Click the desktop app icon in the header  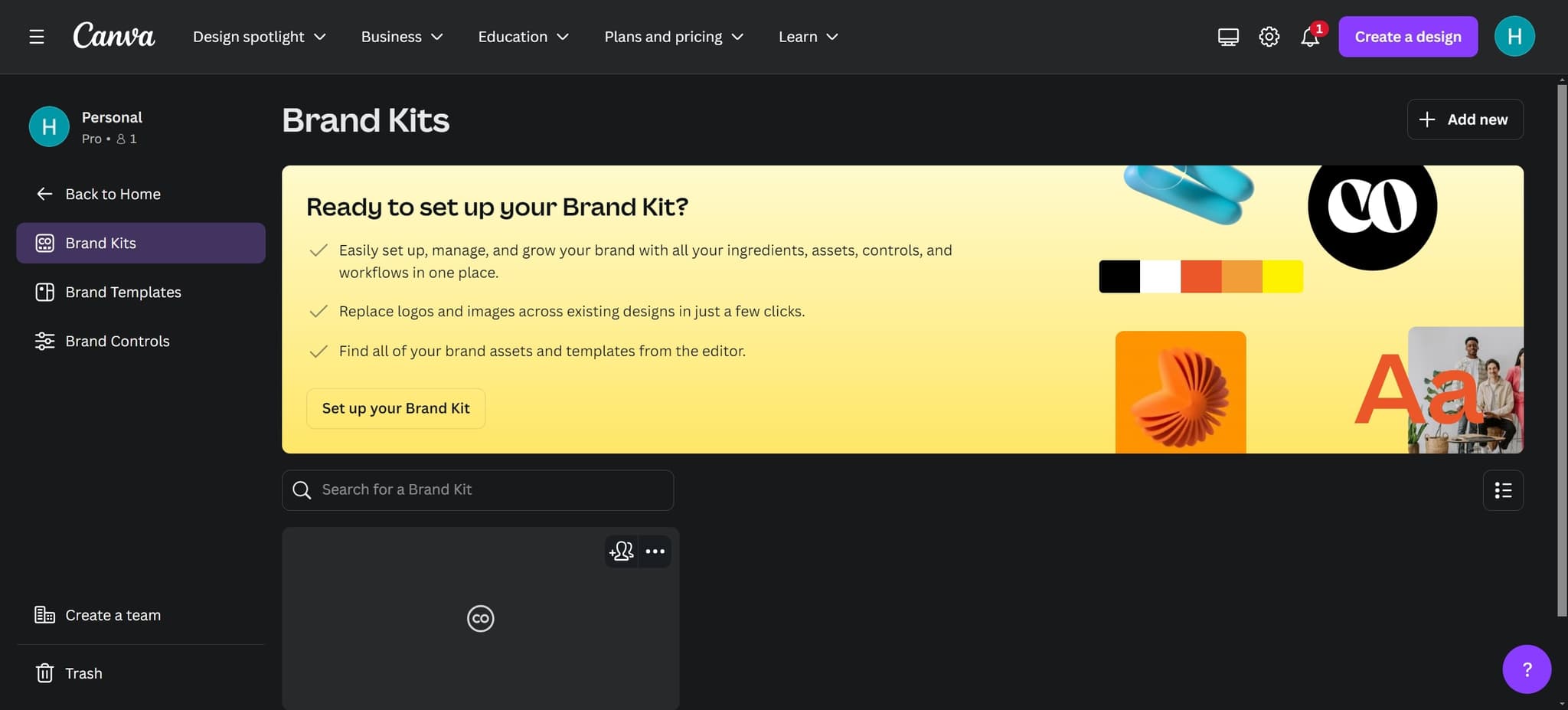tap(1227, 36)
